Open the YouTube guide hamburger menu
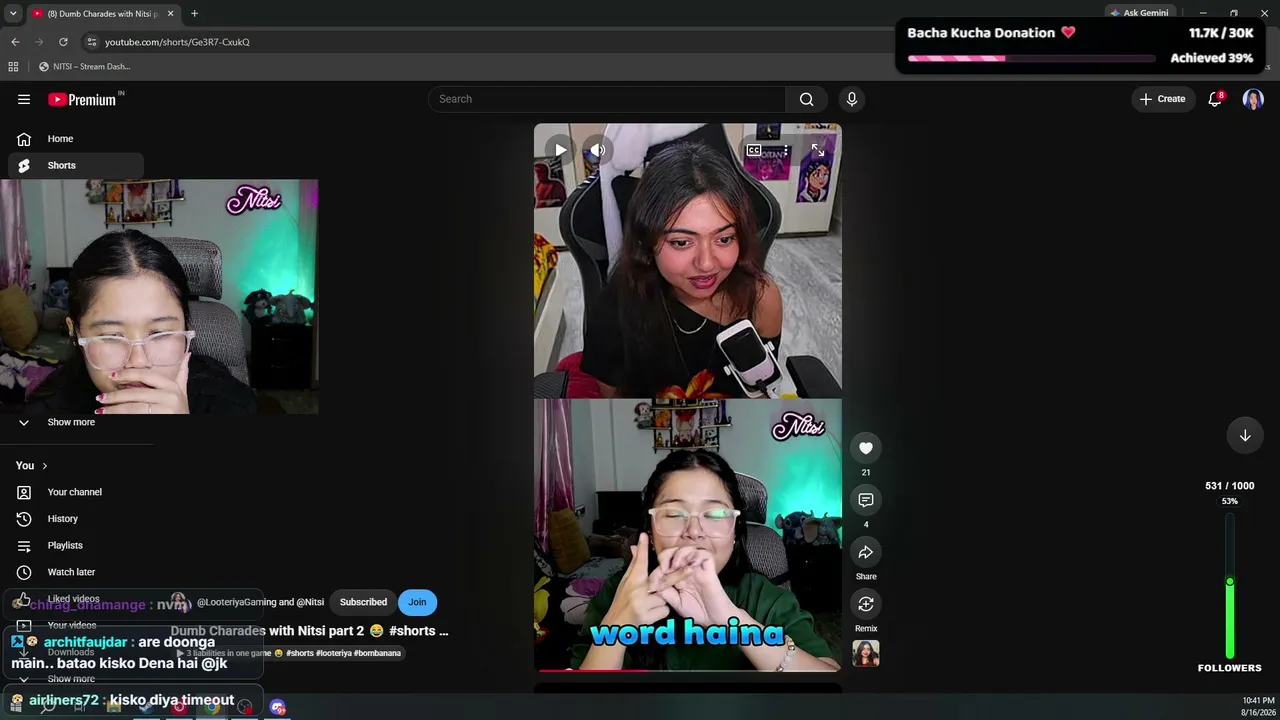The width and height of the screenshot is (1280, 720). coord(24,99)
